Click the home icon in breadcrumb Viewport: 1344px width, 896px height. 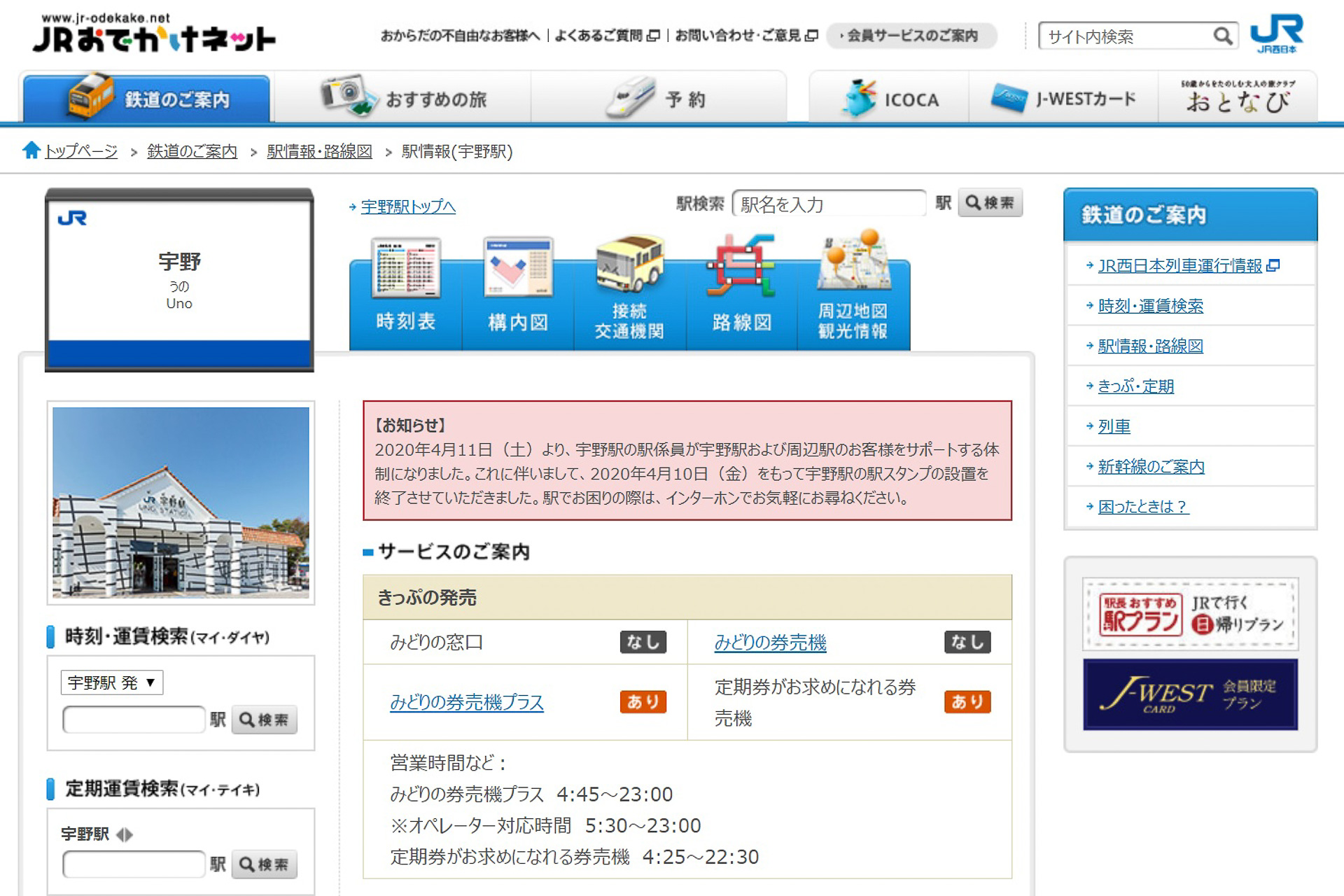coord(31,150)
